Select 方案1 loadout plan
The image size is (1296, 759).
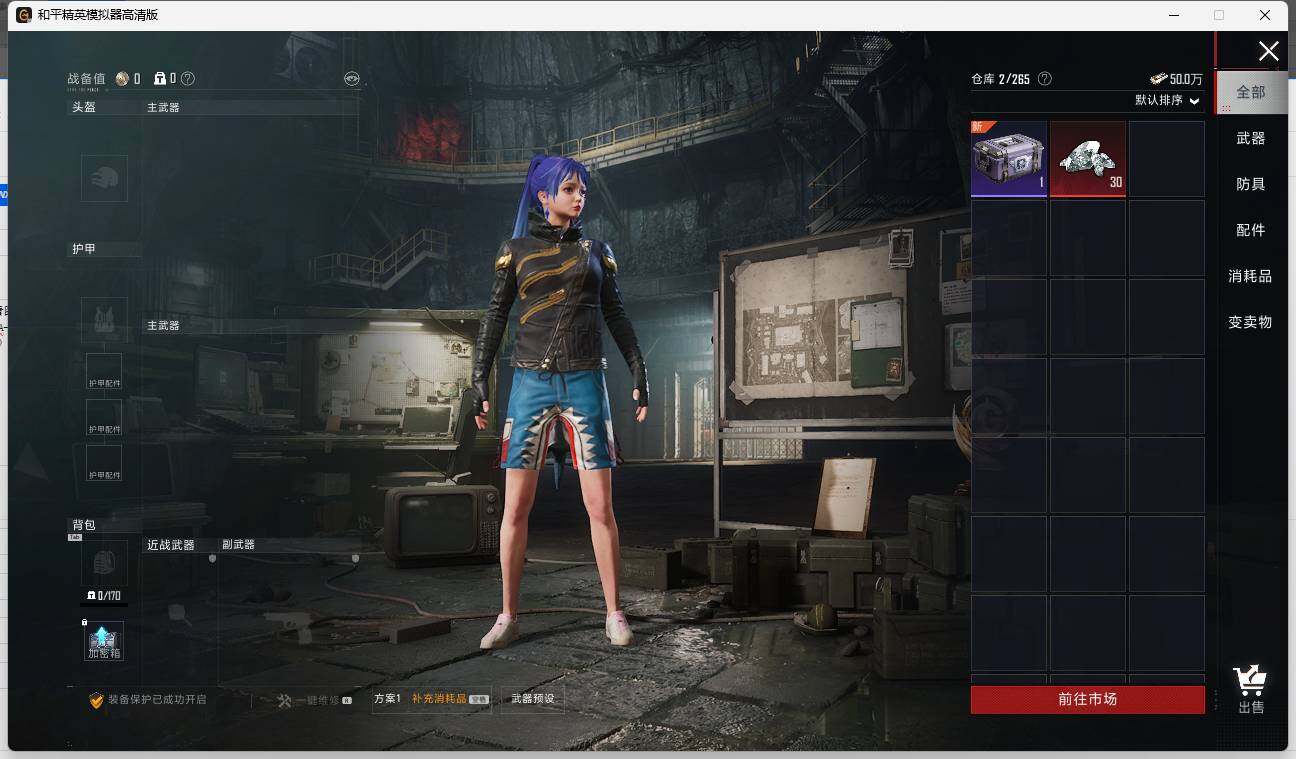[387, 699]
